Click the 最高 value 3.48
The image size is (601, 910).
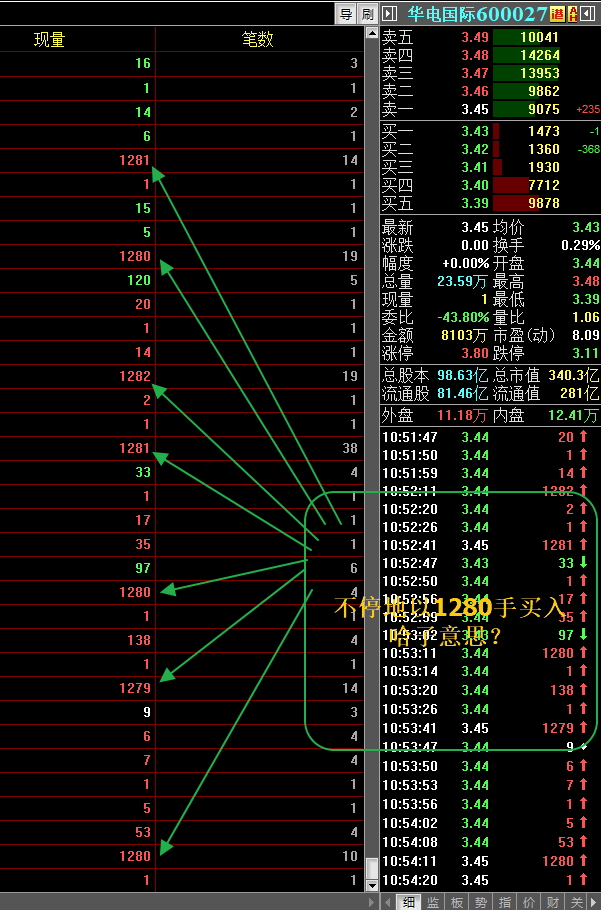tap(586, 282)
